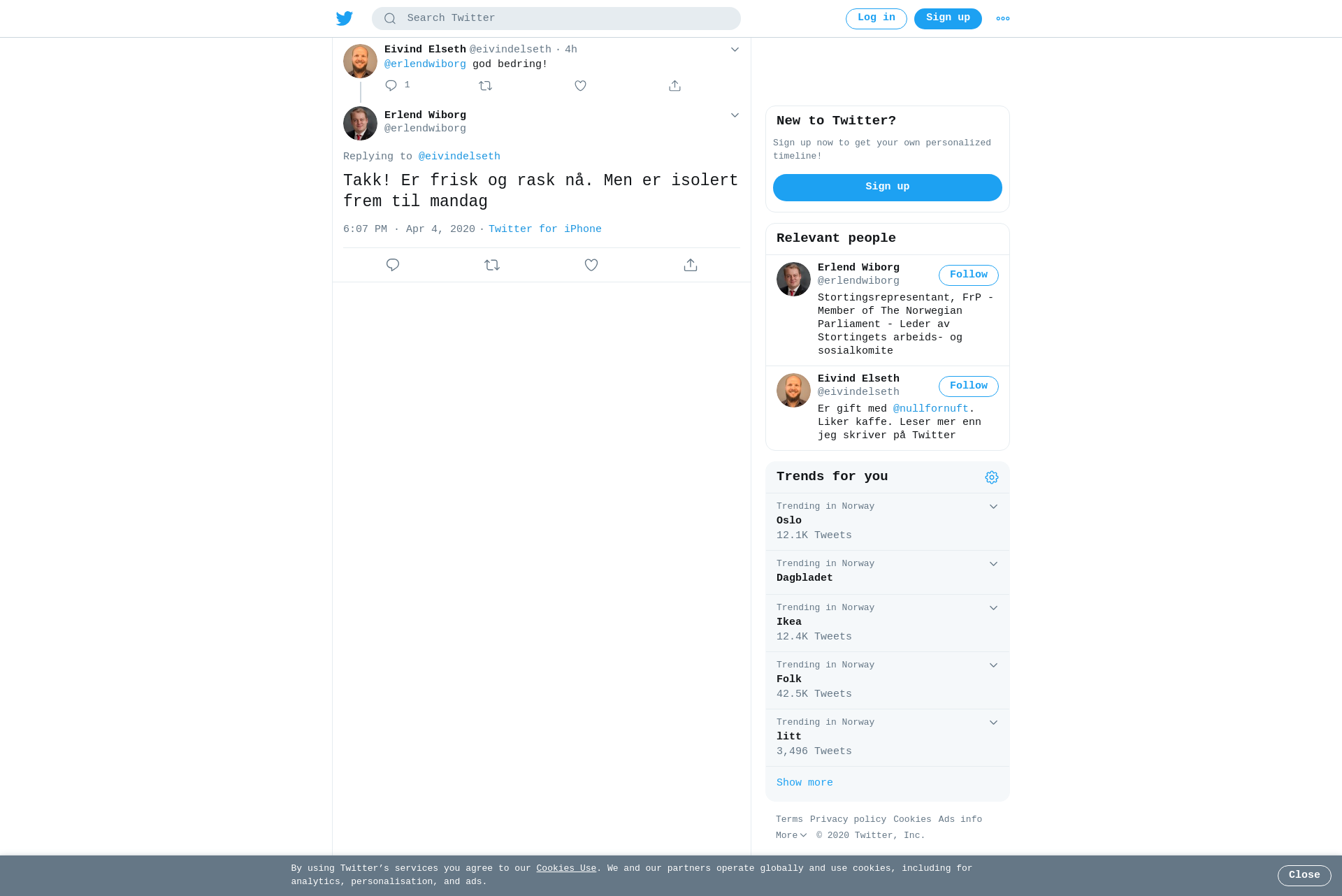Open Trends settings gear icon
Image resolution: width=1342 pixels, height=896 pixels.
point(992,477)
